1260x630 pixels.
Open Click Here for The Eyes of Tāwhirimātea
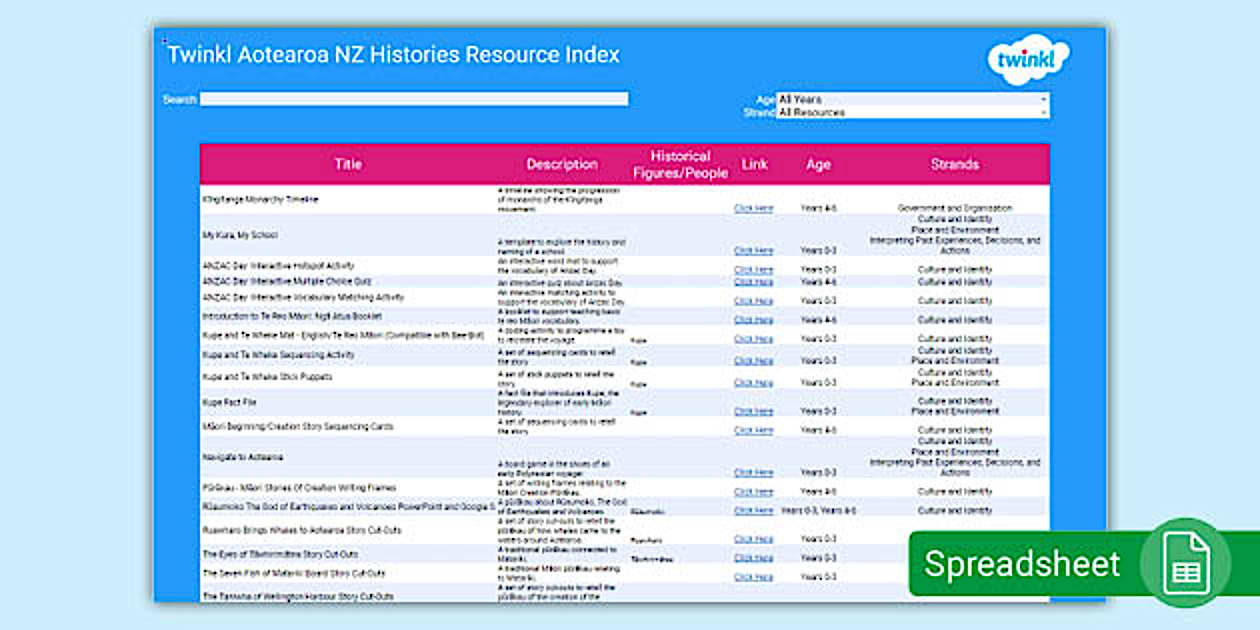pos(753,556)
